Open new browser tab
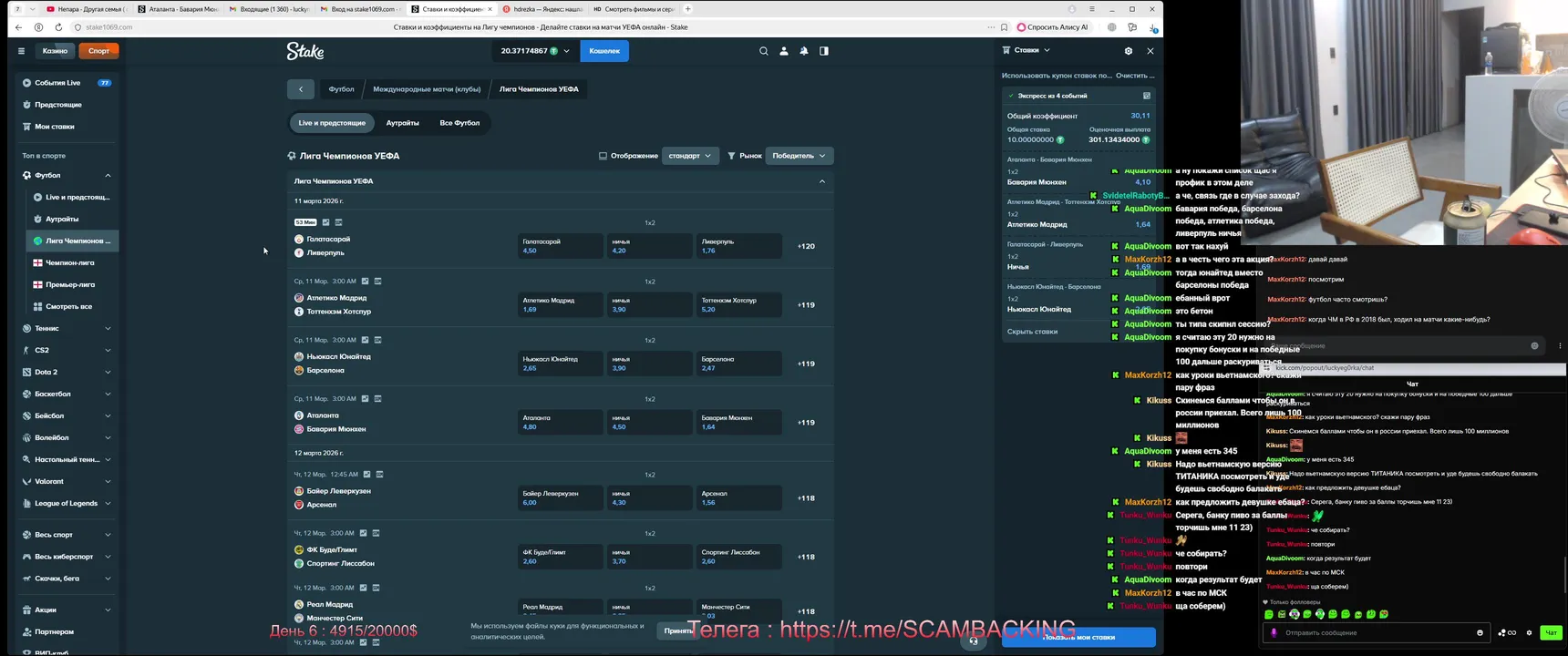The width and height of the screenshot is (1568, 656). (x=687, y=9)
